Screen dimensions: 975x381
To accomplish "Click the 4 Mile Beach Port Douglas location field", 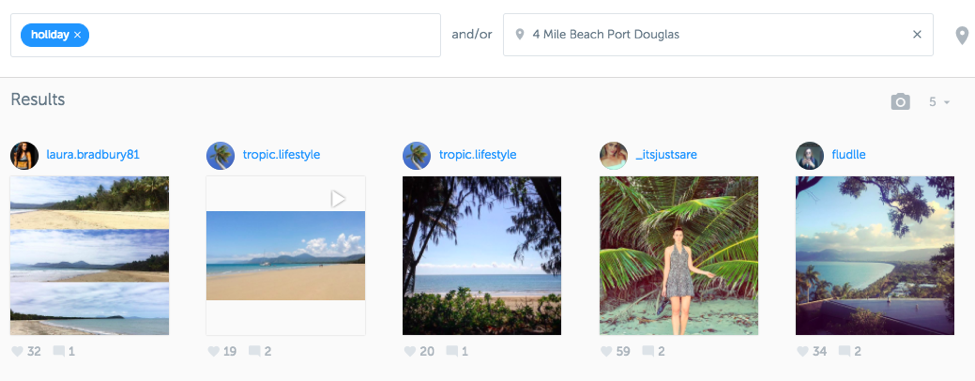I will [718, 35].
